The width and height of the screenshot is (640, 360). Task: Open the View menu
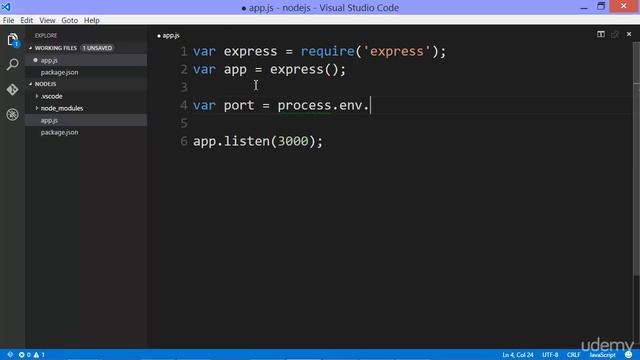[x=47, y=20]
